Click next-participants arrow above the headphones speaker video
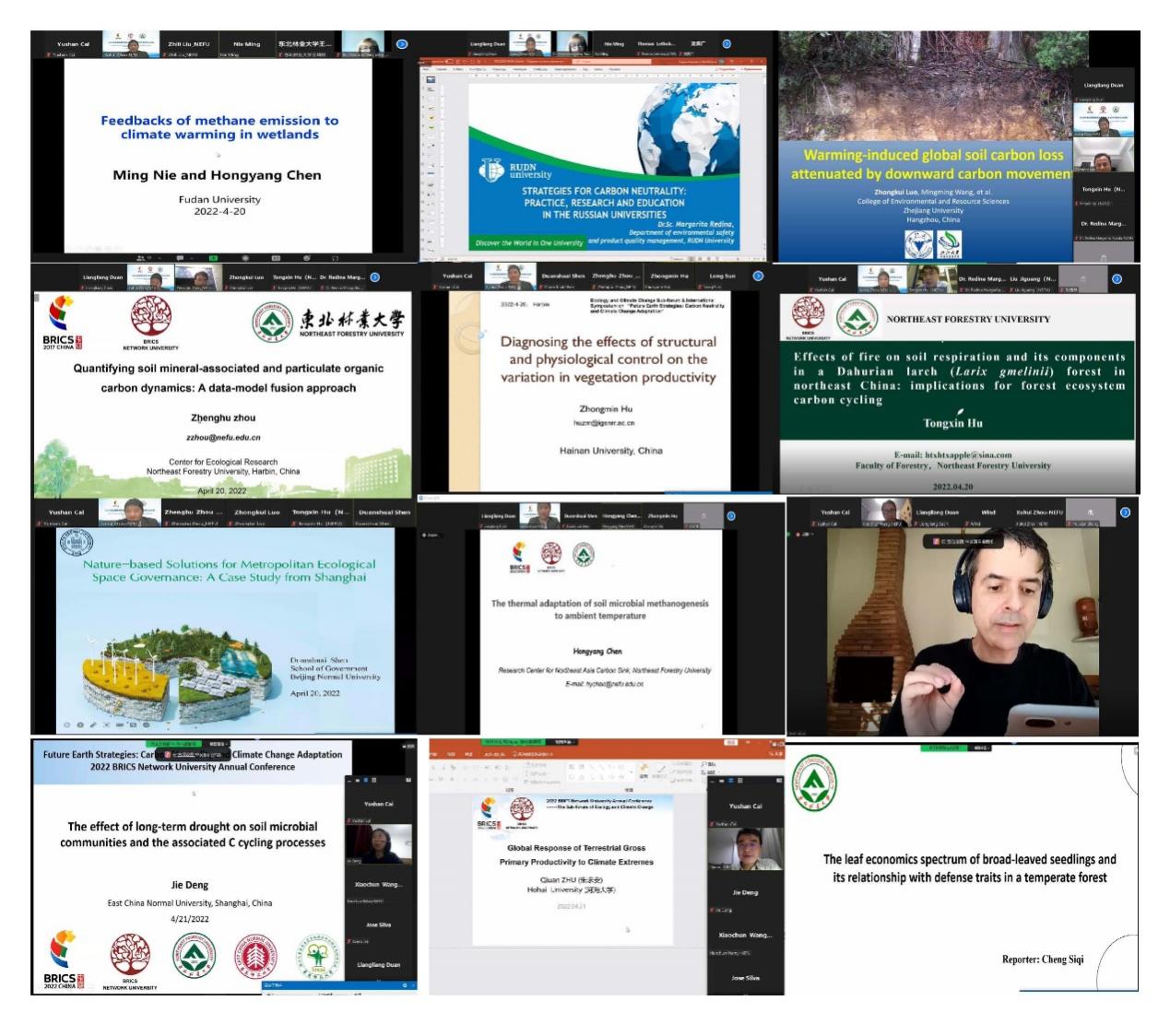 [x=1125, y=512]
